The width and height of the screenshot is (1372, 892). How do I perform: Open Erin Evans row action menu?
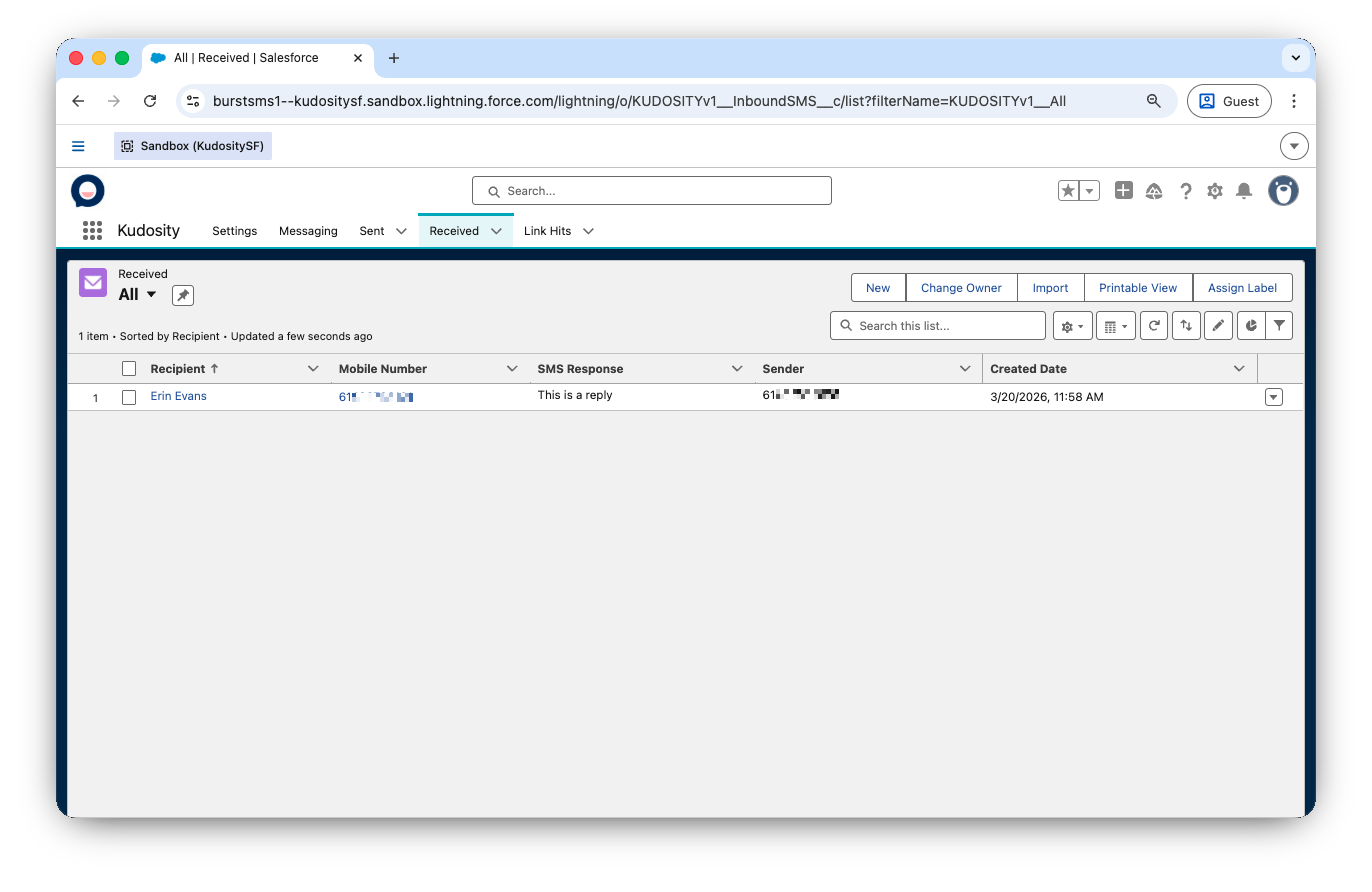1273,397
